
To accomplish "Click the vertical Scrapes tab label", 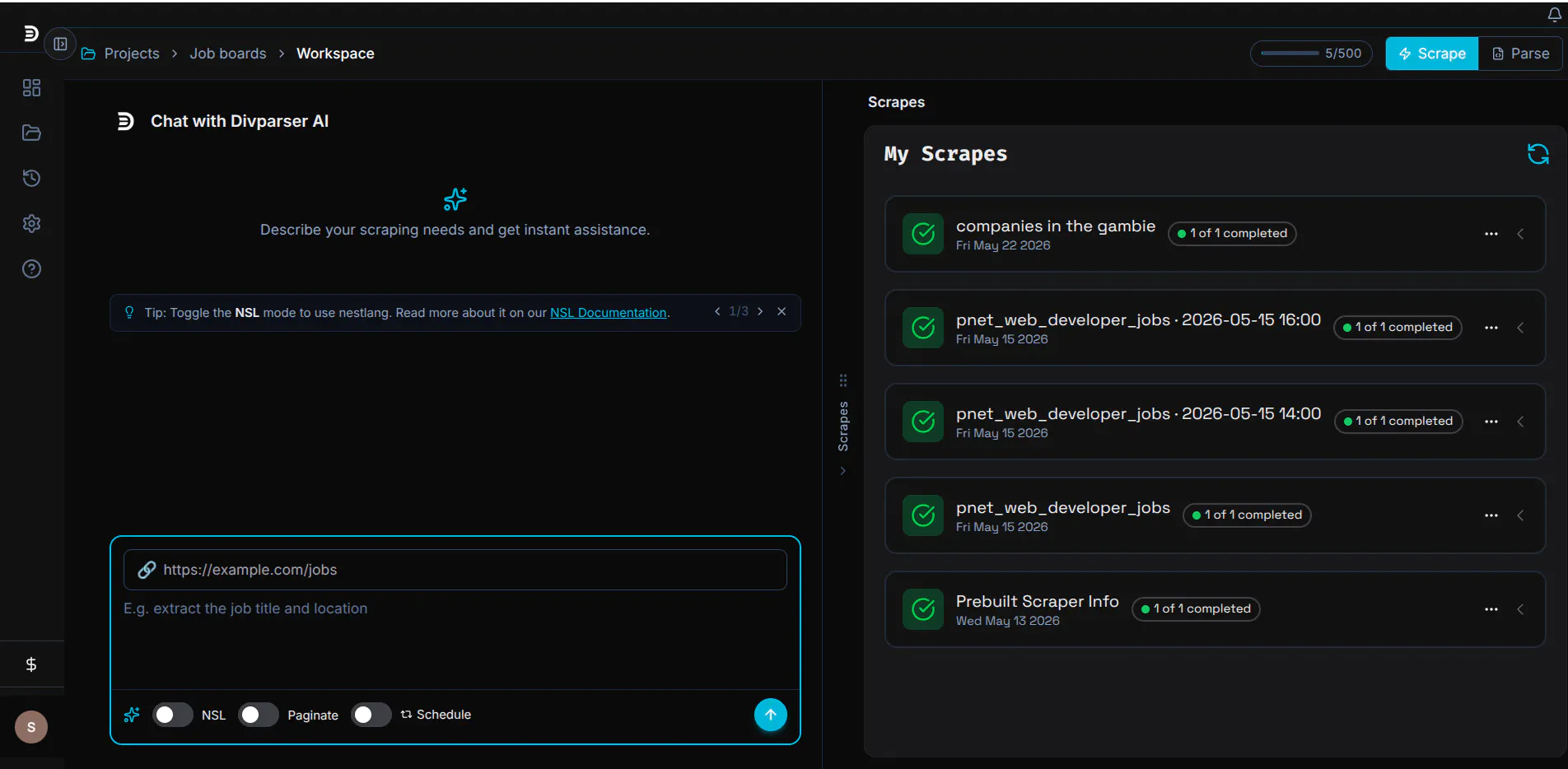I will (x=843, y=426).
